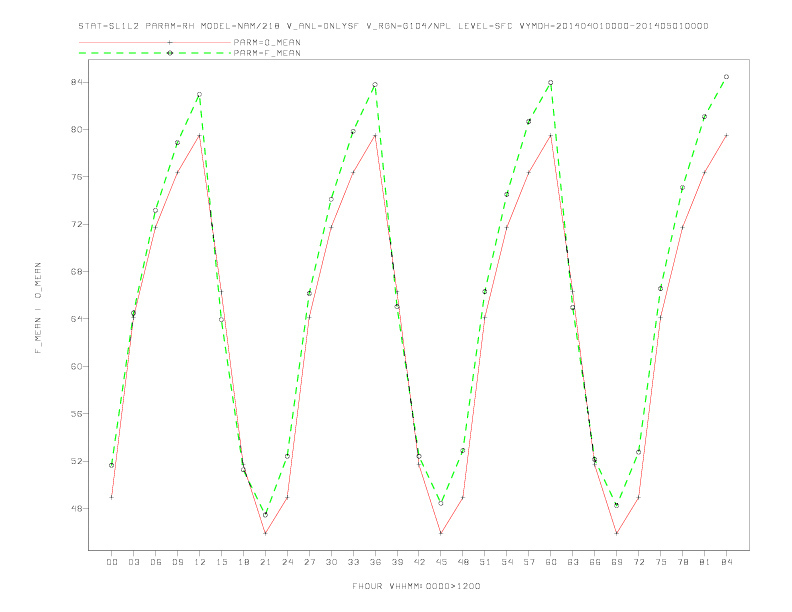This screenshot has width=792, height=612.
Task: Click the x-axis tick label 78
Action: pyautogui.click(x=683, y=562)
